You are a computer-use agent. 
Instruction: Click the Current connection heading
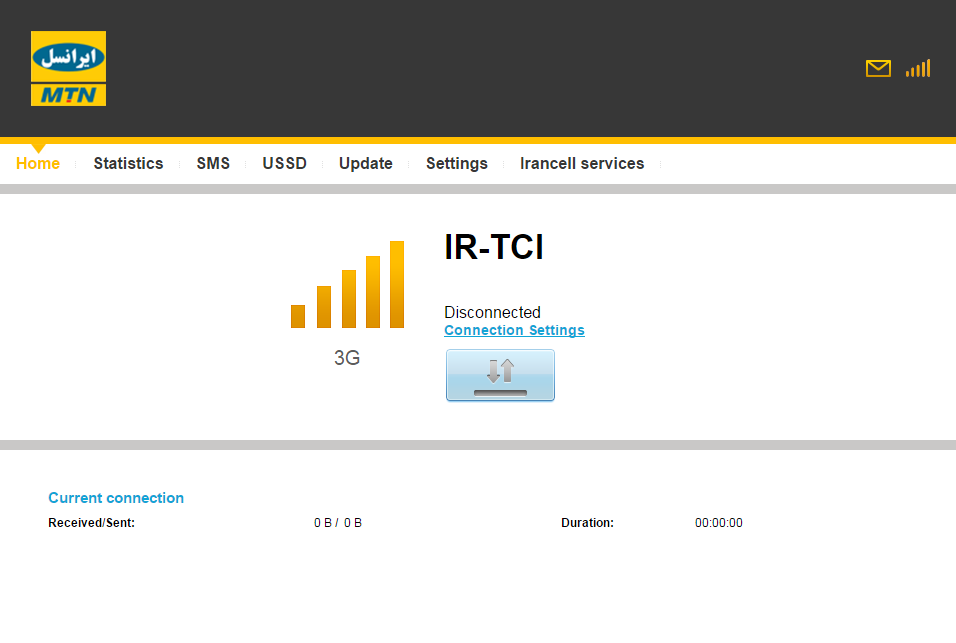pyautogui.click(x=116, y=498)
